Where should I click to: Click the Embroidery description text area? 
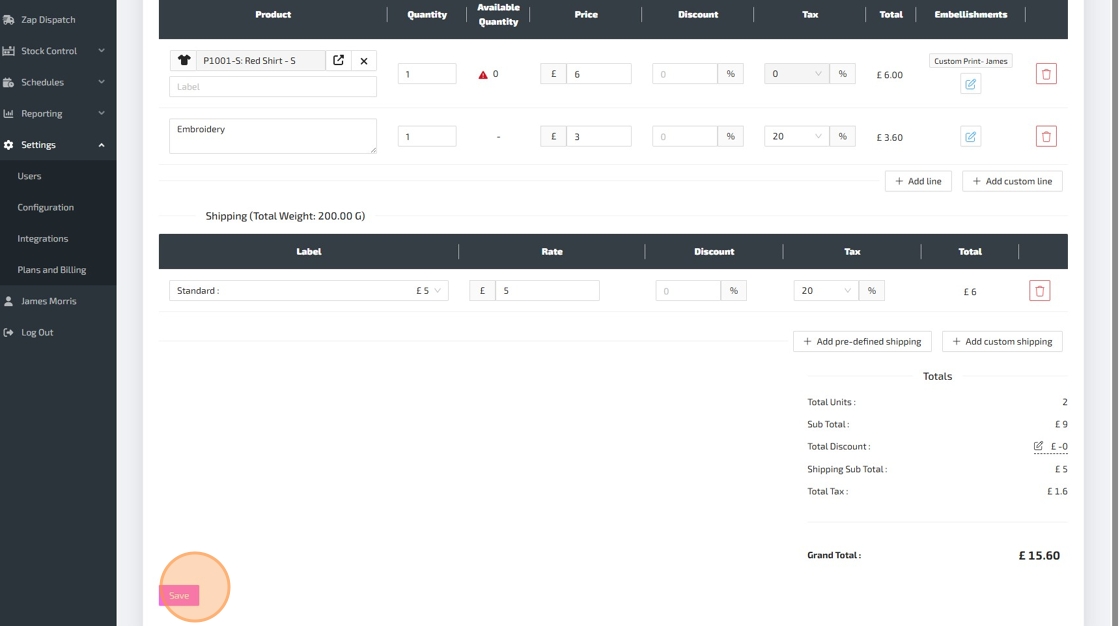point(273,136)
